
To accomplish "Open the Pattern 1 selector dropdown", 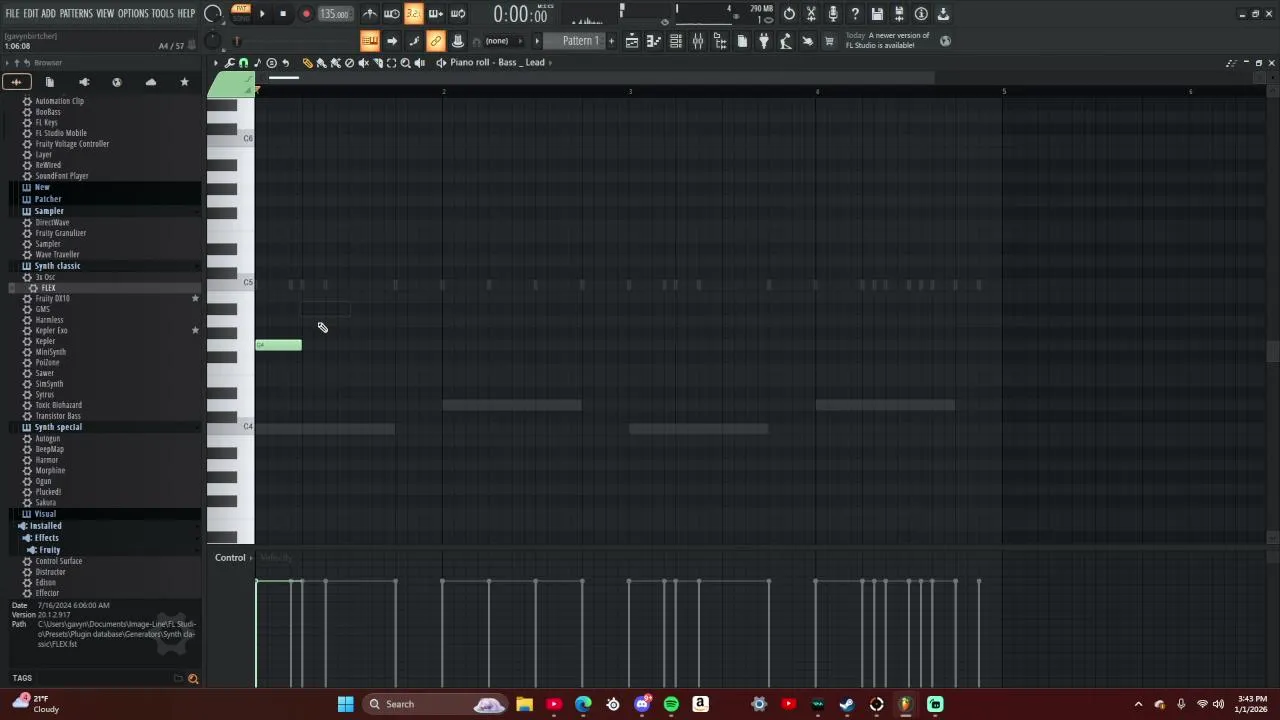I will [580, 41].
